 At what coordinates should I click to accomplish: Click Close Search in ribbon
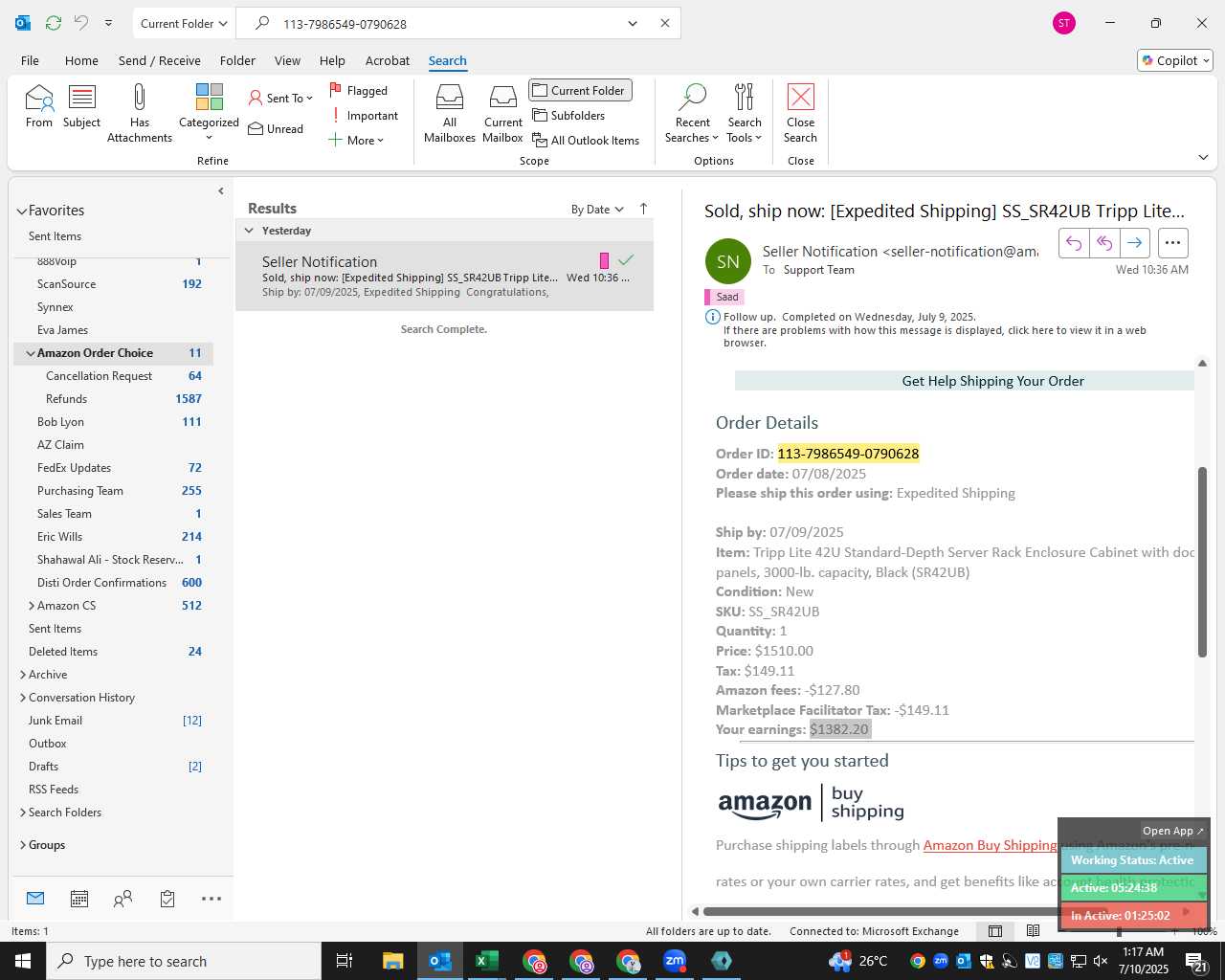point(801,113)
